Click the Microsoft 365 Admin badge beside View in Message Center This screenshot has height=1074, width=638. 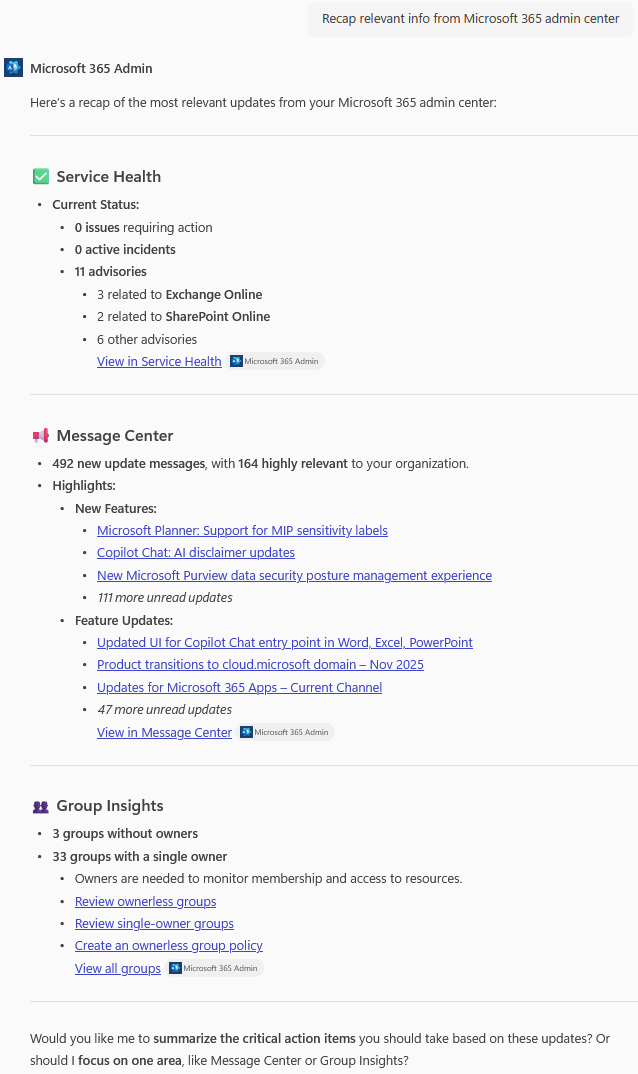(x=285, y=731)
